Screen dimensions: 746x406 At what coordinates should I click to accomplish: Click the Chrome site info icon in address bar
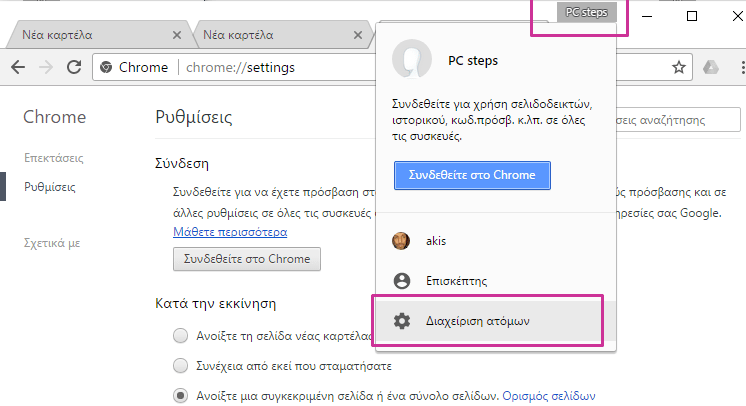106,67
